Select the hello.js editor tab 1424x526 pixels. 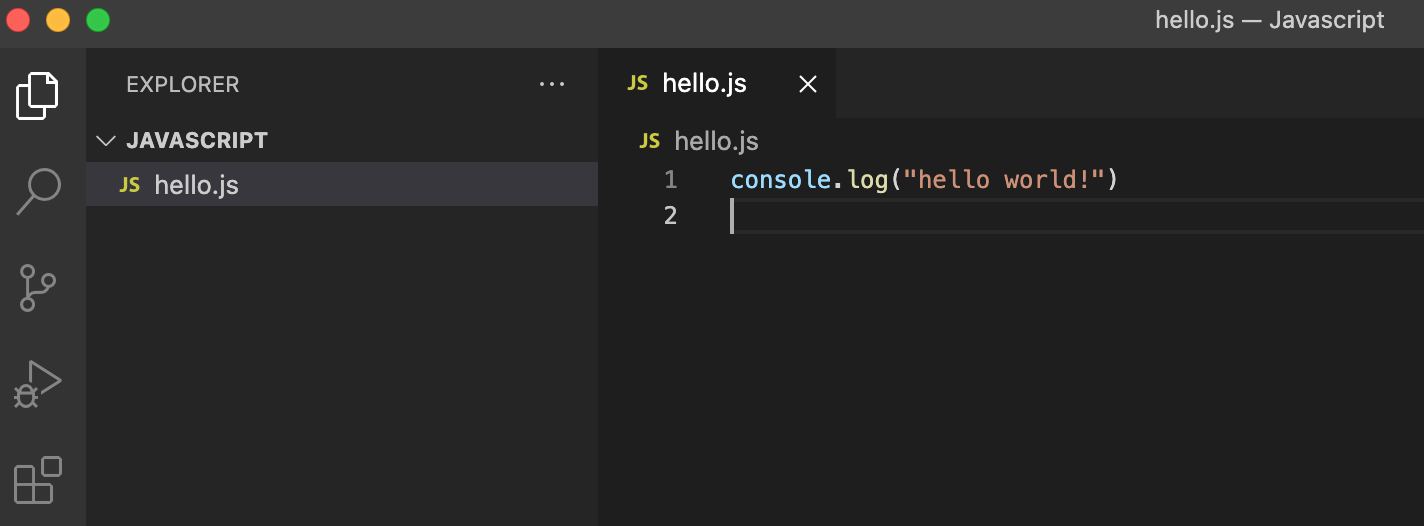(717, 83)
